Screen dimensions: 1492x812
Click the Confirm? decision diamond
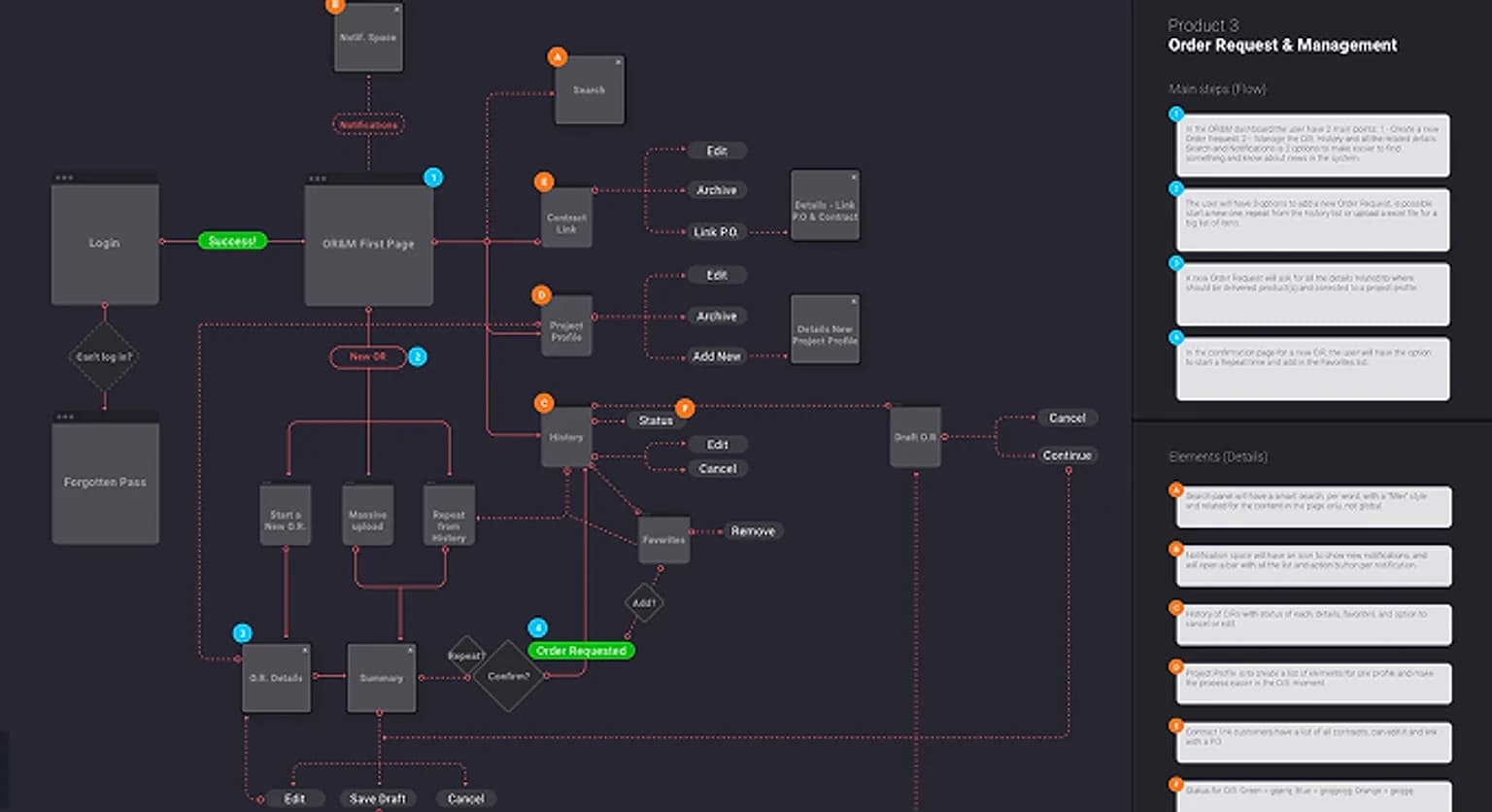[508, 676]
